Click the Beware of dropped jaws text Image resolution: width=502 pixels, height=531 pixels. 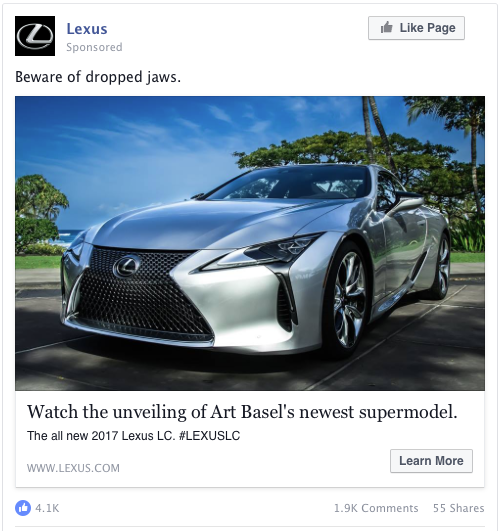(x=98, y=77)
